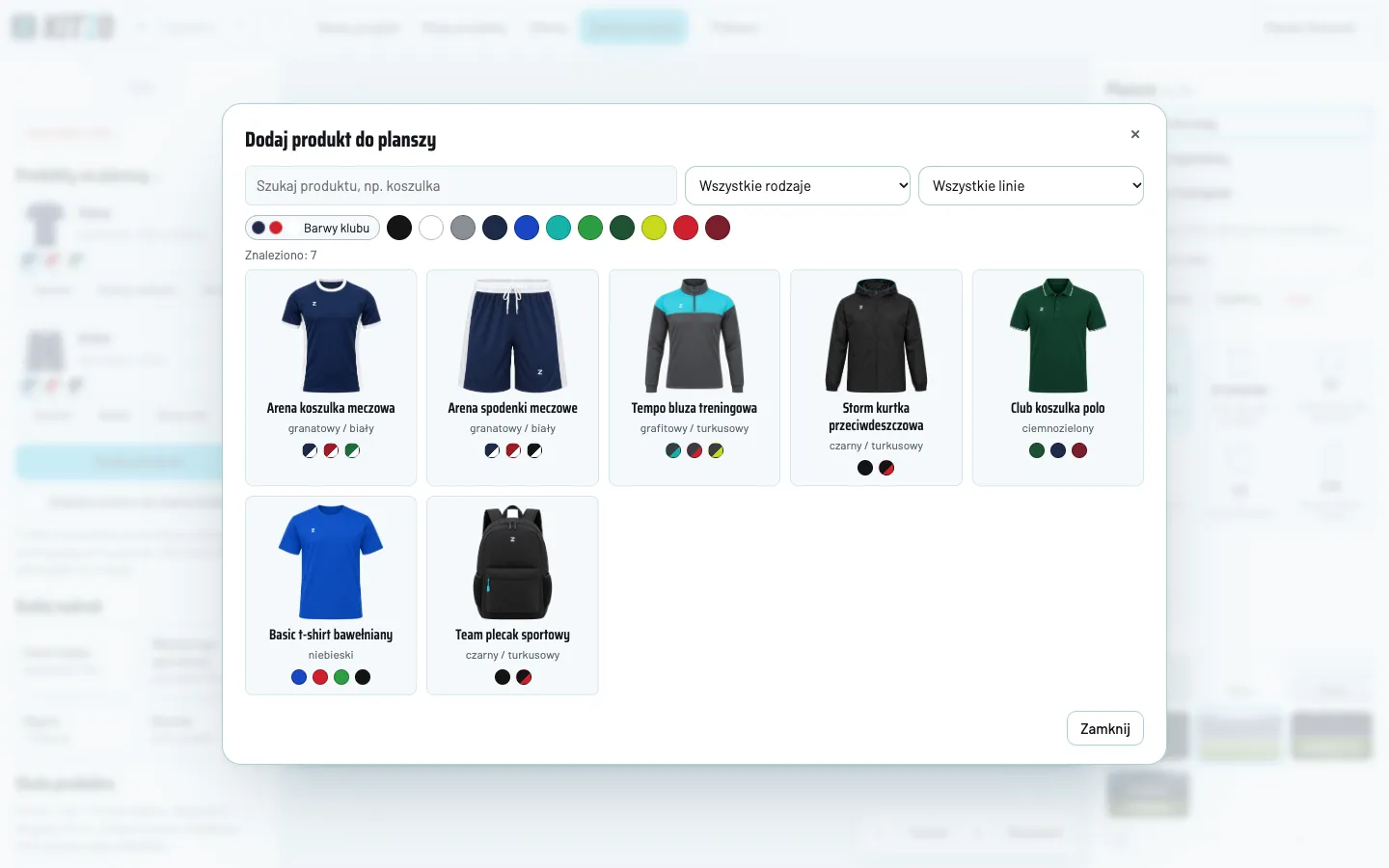Filter products by bright green color swatch
The width and height of the screenshot is (1389, 868).
pos(590,228)
